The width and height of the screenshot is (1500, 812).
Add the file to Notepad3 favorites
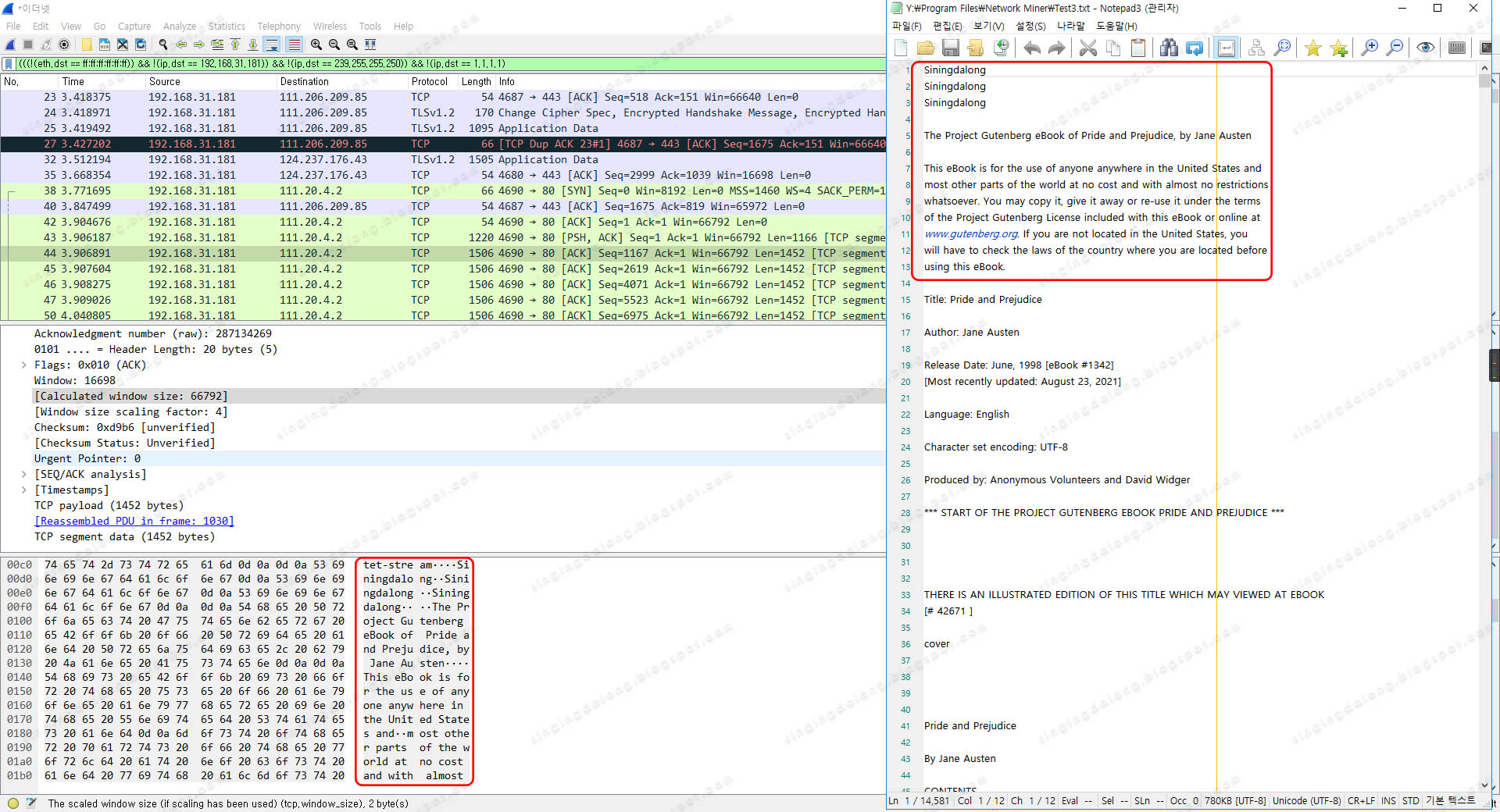[x=1338, y=48]
